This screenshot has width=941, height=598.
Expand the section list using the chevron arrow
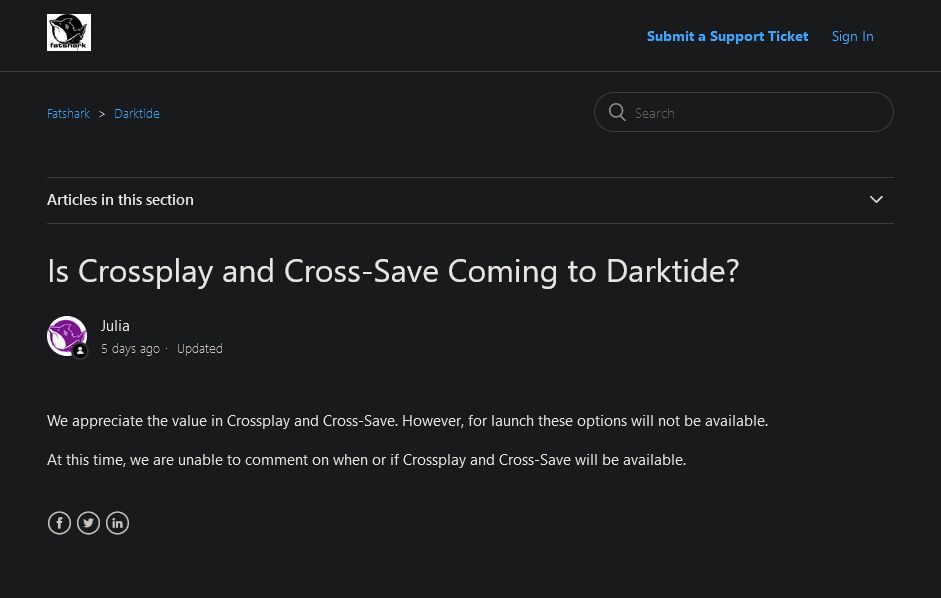(876, 200)
